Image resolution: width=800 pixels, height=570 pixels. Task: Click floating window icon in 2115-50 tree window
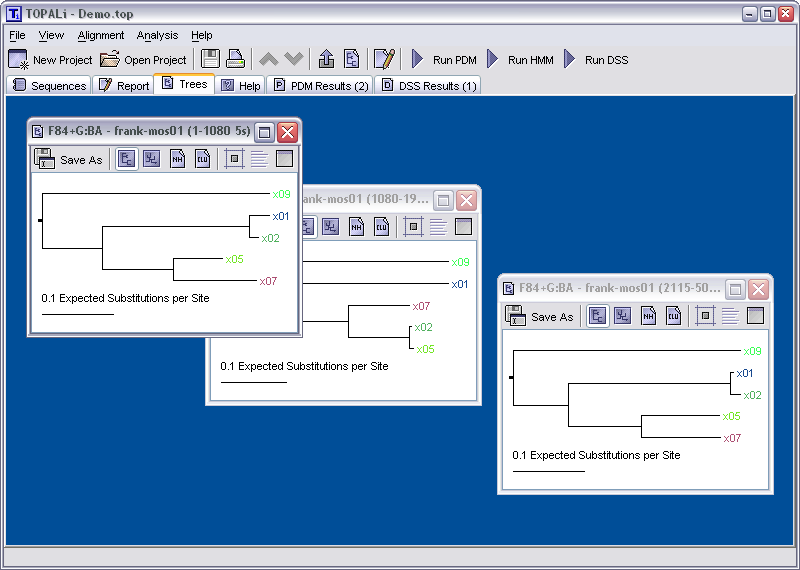point(755,316)
